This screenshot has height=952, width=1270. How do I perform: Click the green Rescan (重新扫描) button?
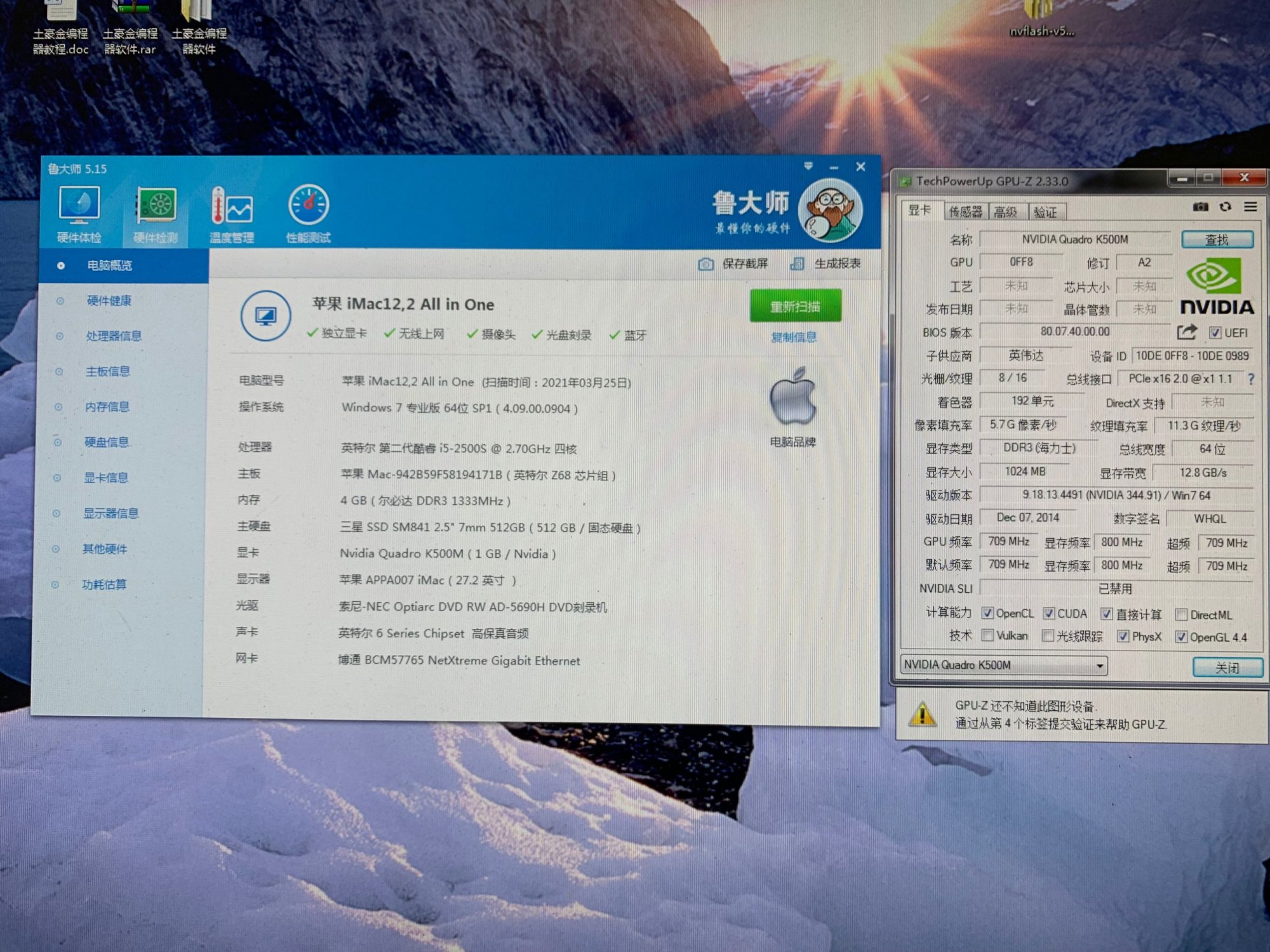point(795,307)
